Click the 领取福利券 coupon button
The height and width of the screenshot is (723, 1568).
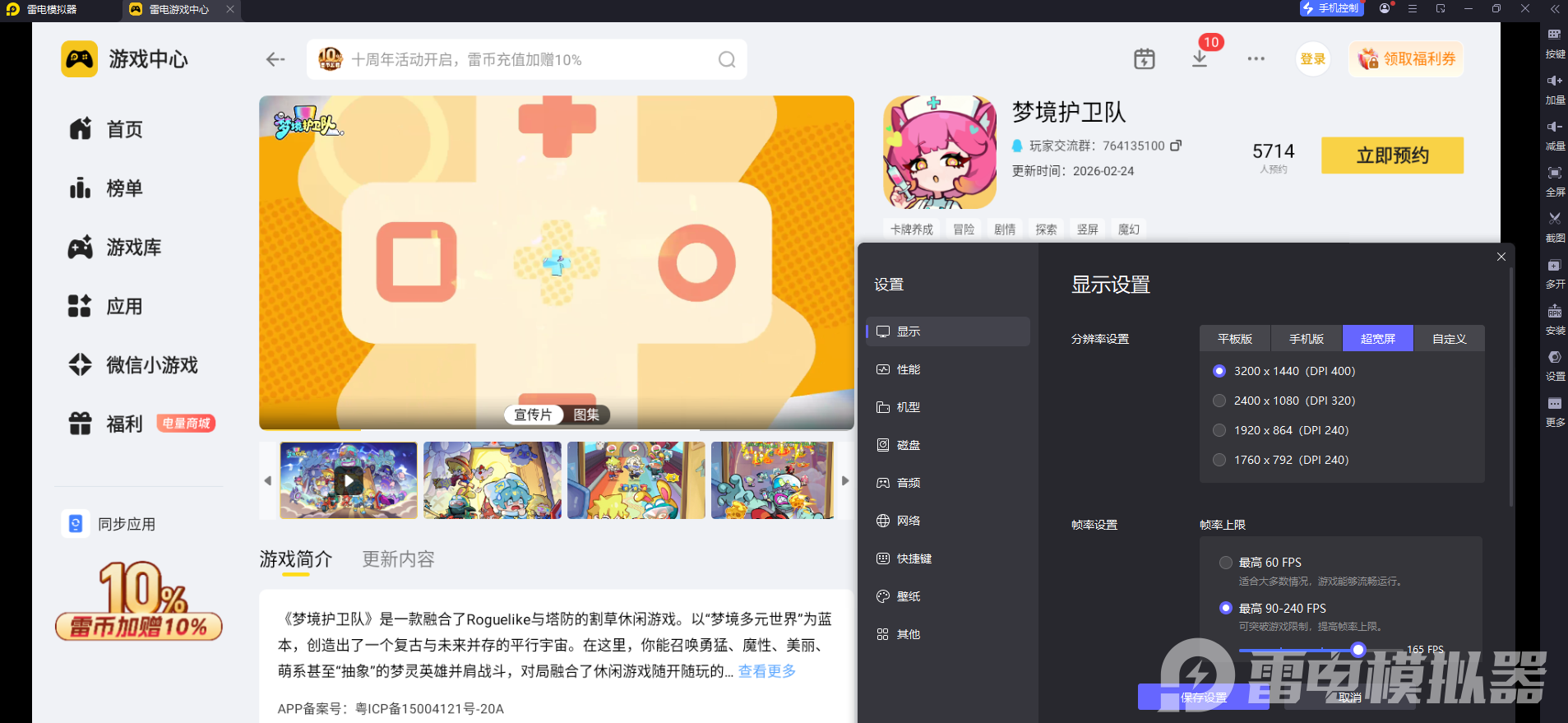point(1407,59)
